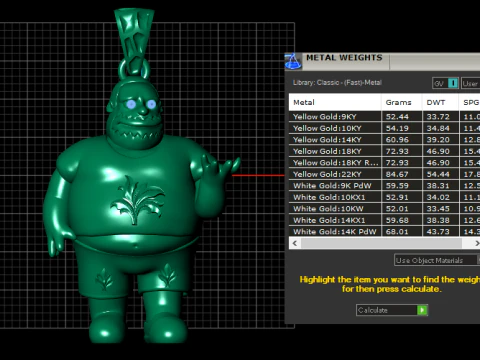The image size is (480, 360).
Task: Click the table's left scroll arrow
Action: click(295, 243)
